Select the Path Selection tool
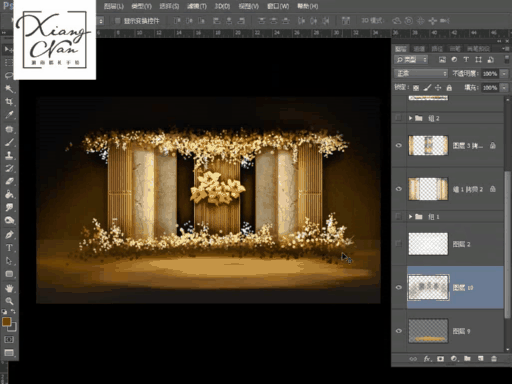Image resolution: width=512 pixels, height=384 pixels. pos(9,261)
